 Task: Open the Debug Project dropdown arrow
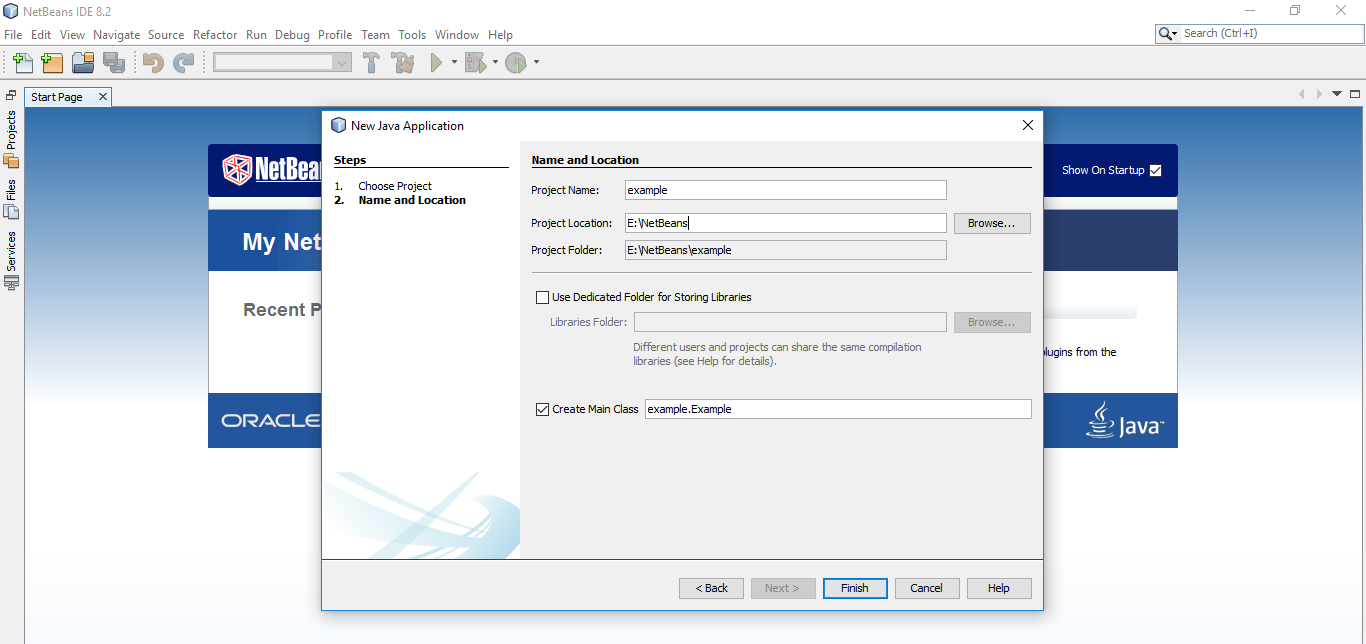coord(494,62)
